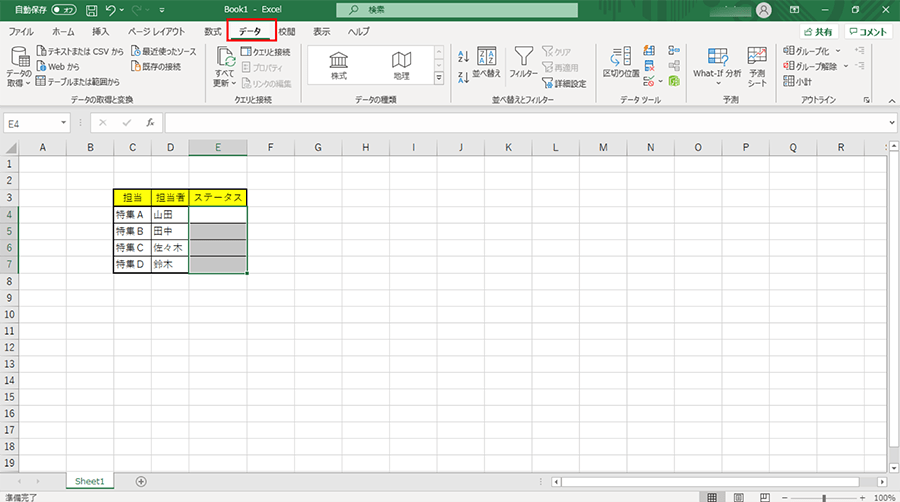The image size is (900, 502).
Task: Switch to 表示 tab
Action: pos(321,32)
